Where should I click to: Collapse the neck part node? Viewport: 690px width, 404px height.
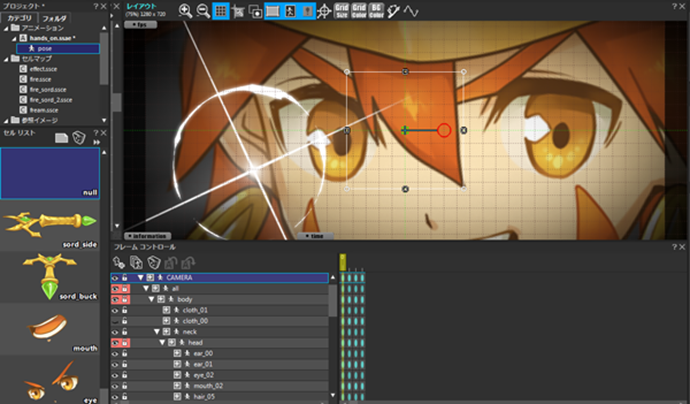coord(157,332)
